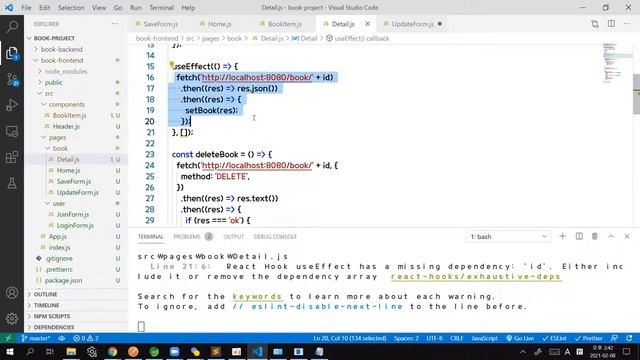Click the master branch indicator

(x=36, y=338)
